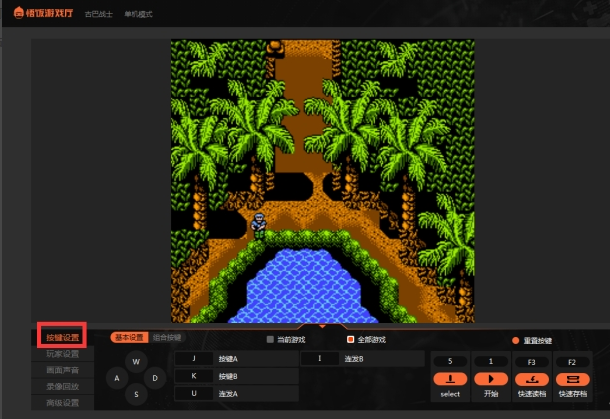Click the S down direction key
Viewport: 610px width, 419px height.
137,395
